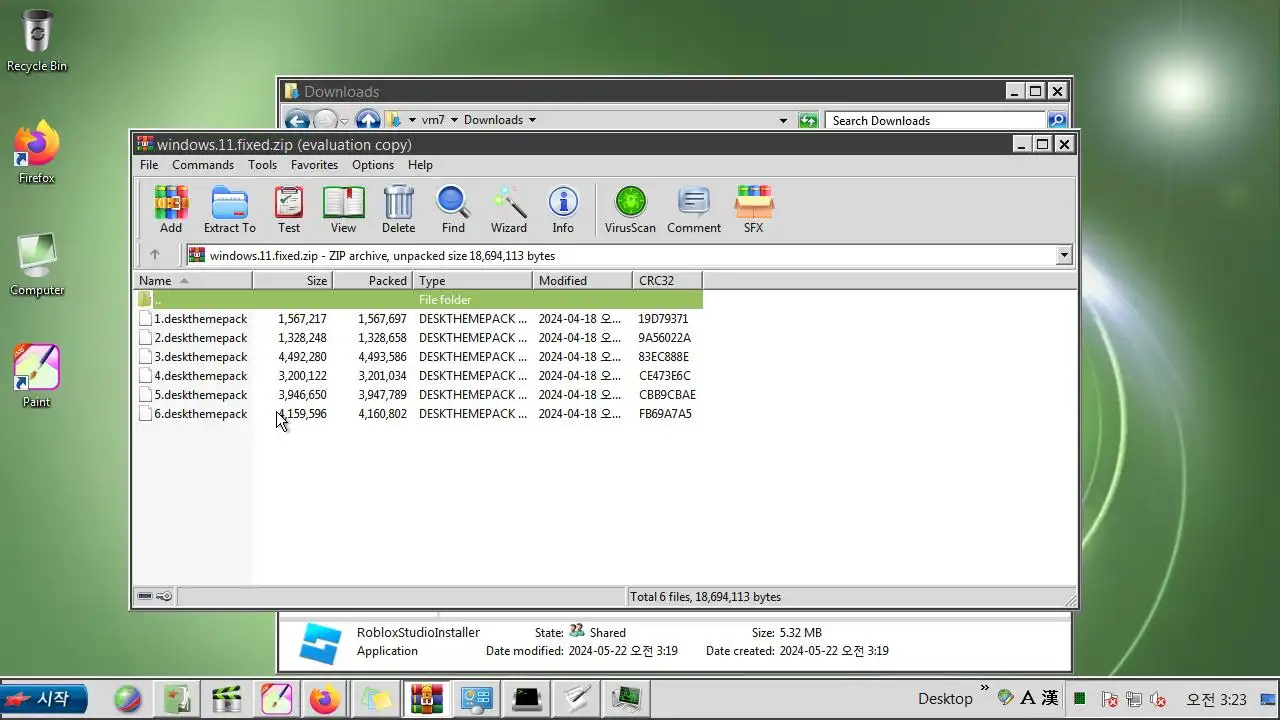The width and height of the screenshot is (1280, 720).
Task: Open the Wizard tool
Action: point(508,210)
